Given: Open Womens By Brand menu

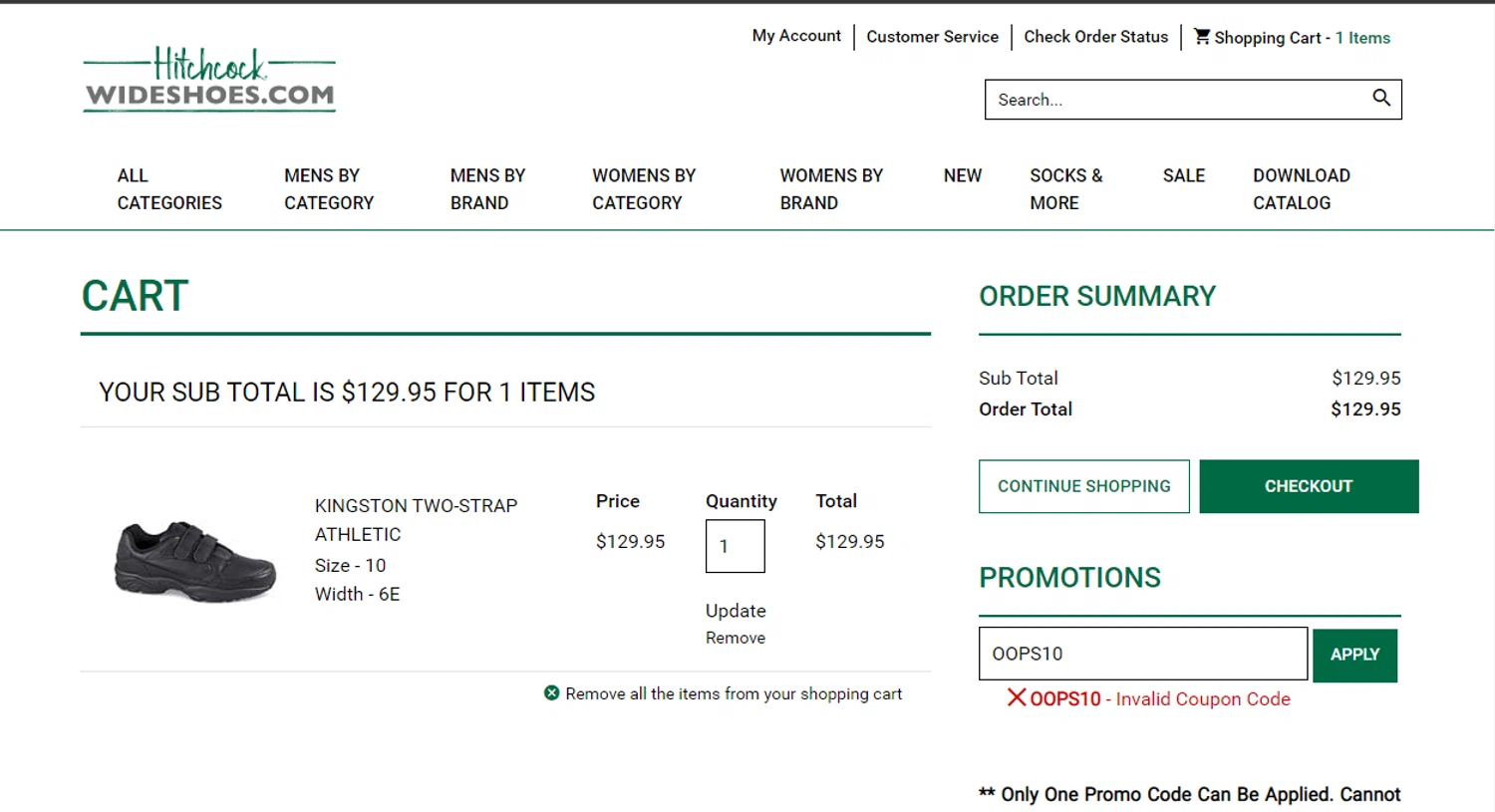Looking at the screenshot, I should (831, 189).
